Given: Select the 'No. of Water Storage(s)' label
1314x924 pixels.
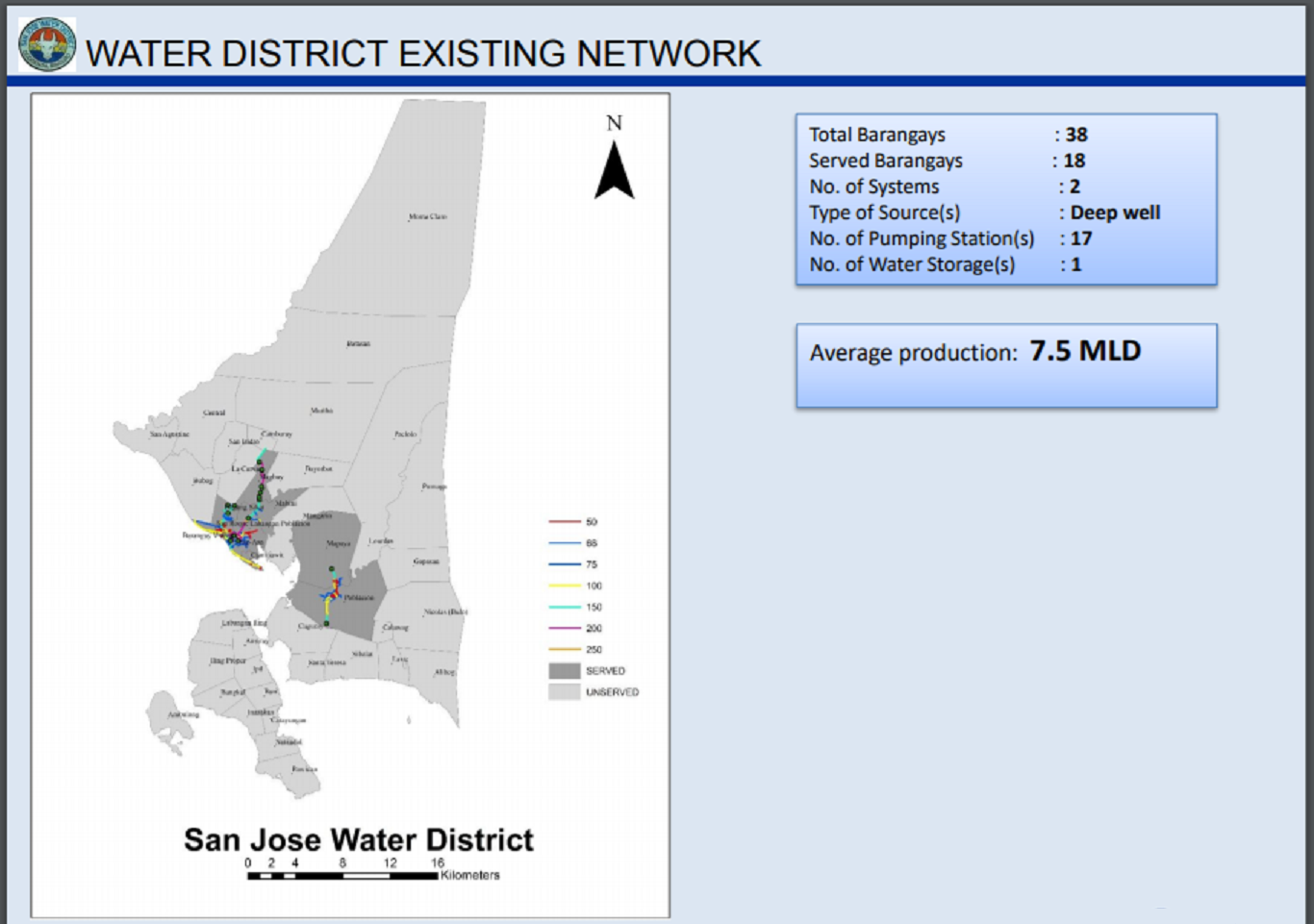Looking at the screenshot, I should tap(912, 264).
